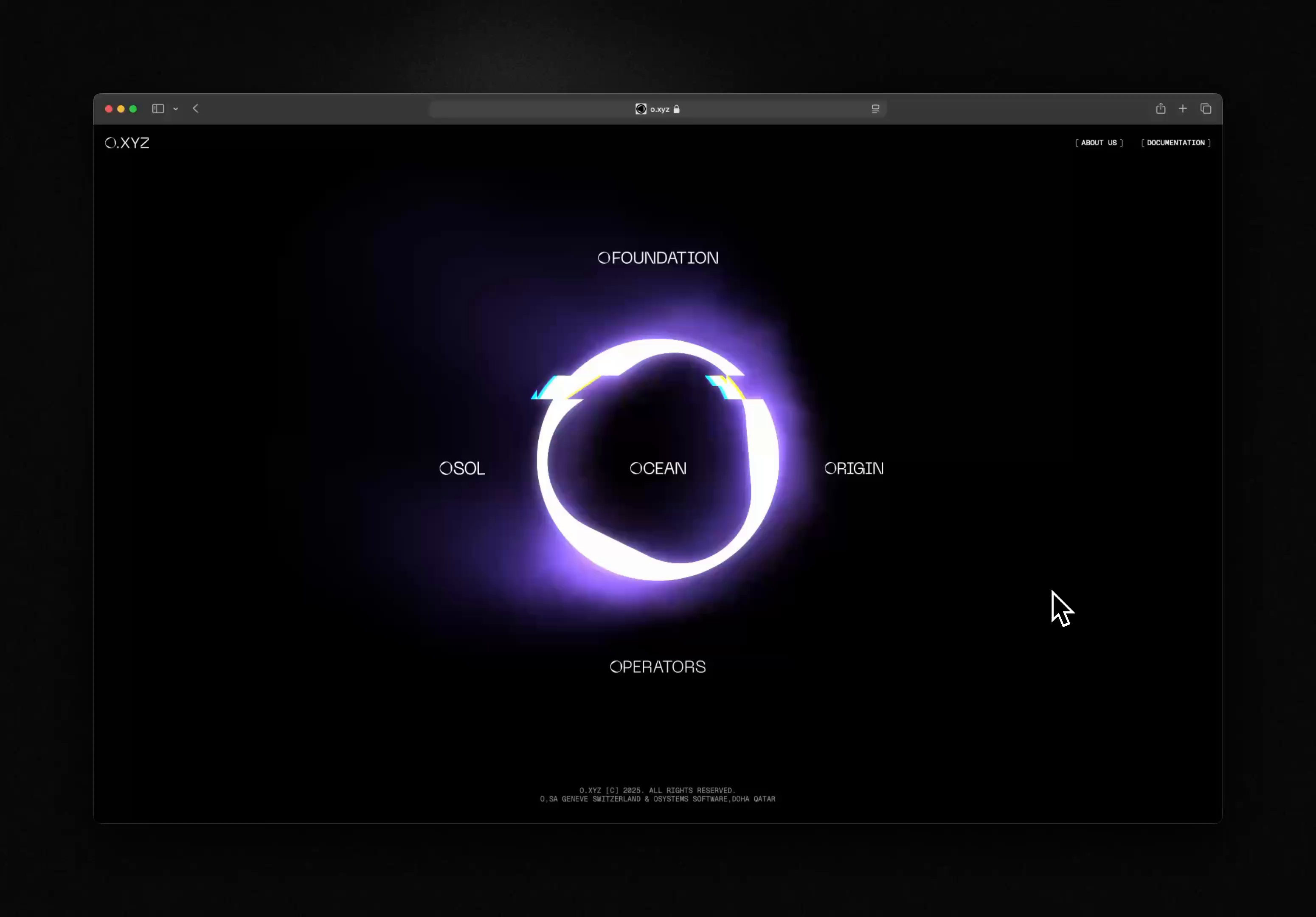
Task: Open website view settings from the address bar
Action: 875,109
